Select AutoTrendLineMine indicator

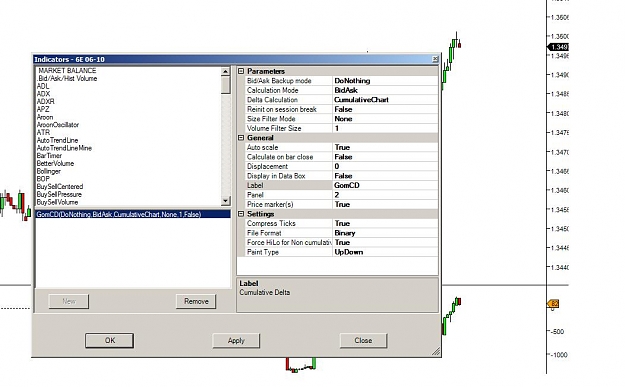64,148
